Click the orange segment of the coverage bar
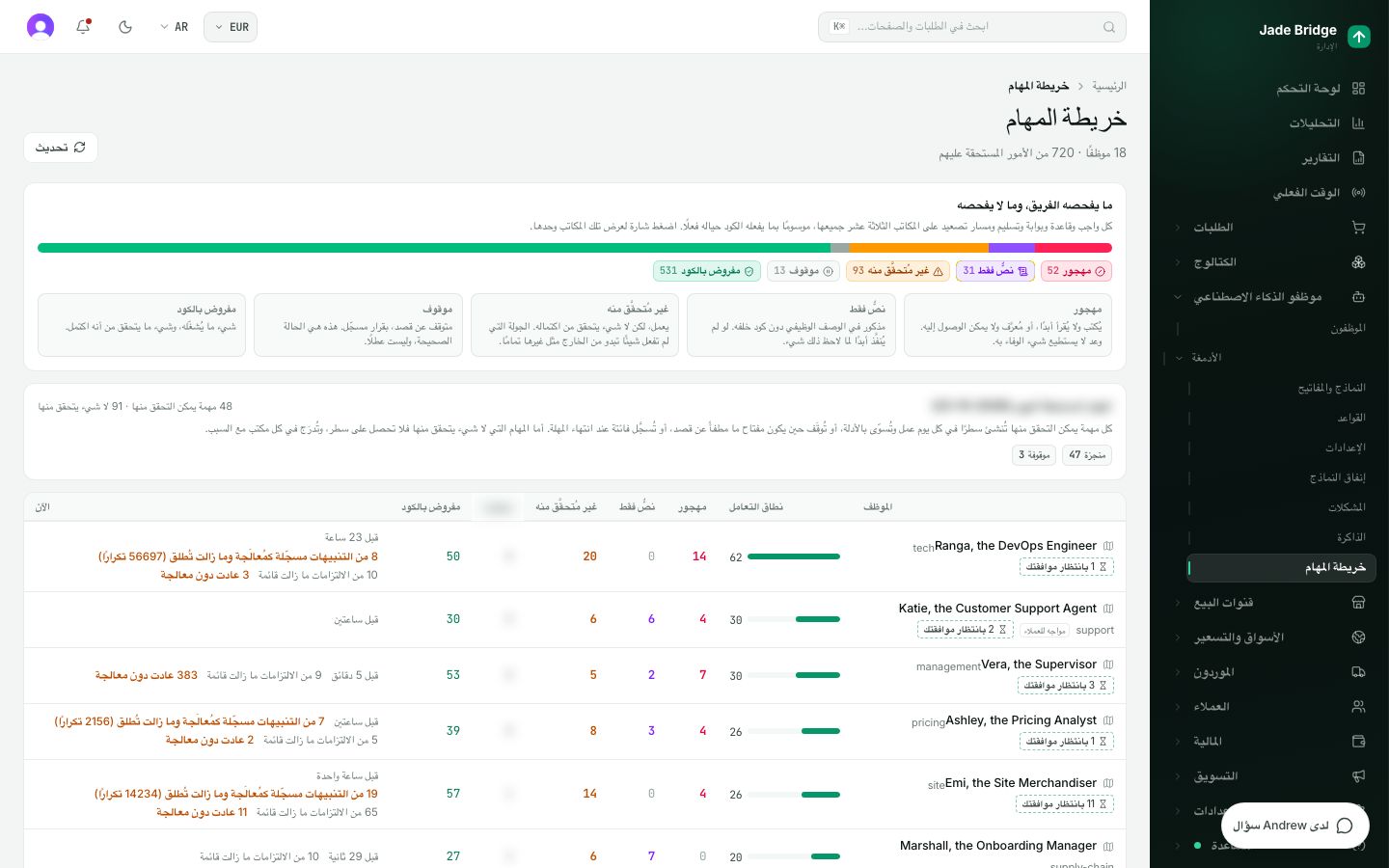This screenshot has height=868, width=1389. 918,248
